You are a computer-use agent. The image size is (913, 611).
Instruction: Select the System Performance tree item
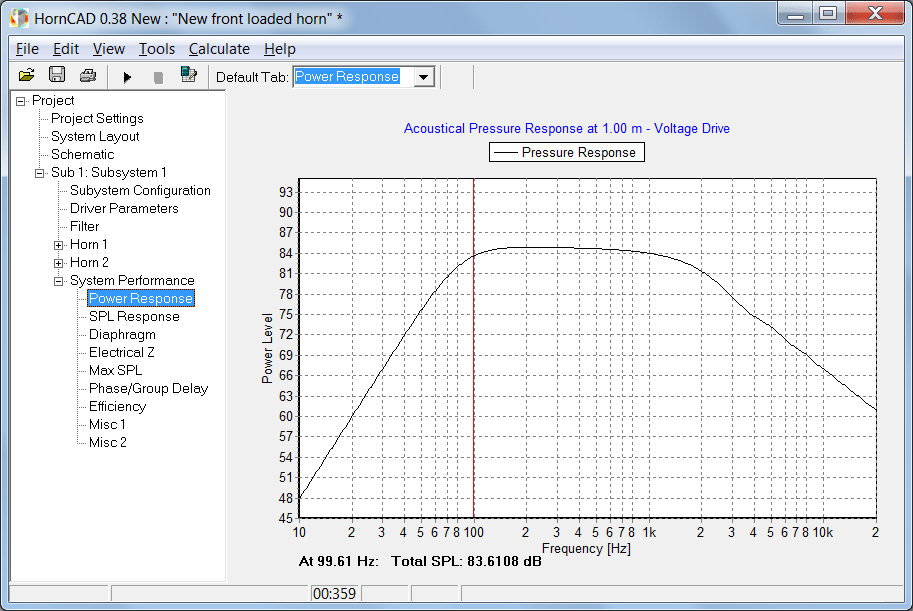(x=132, y=281)
